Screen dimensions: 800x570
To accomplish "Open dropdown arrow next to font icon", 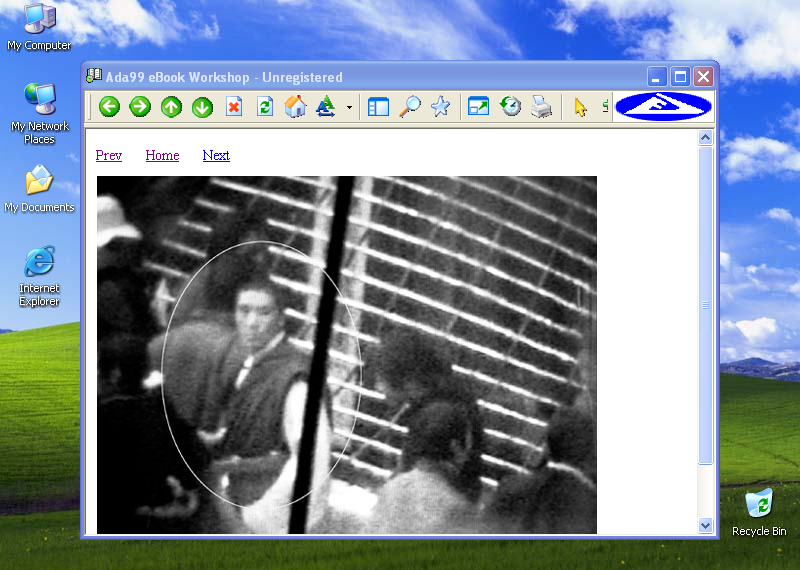I will click(349, 108).
